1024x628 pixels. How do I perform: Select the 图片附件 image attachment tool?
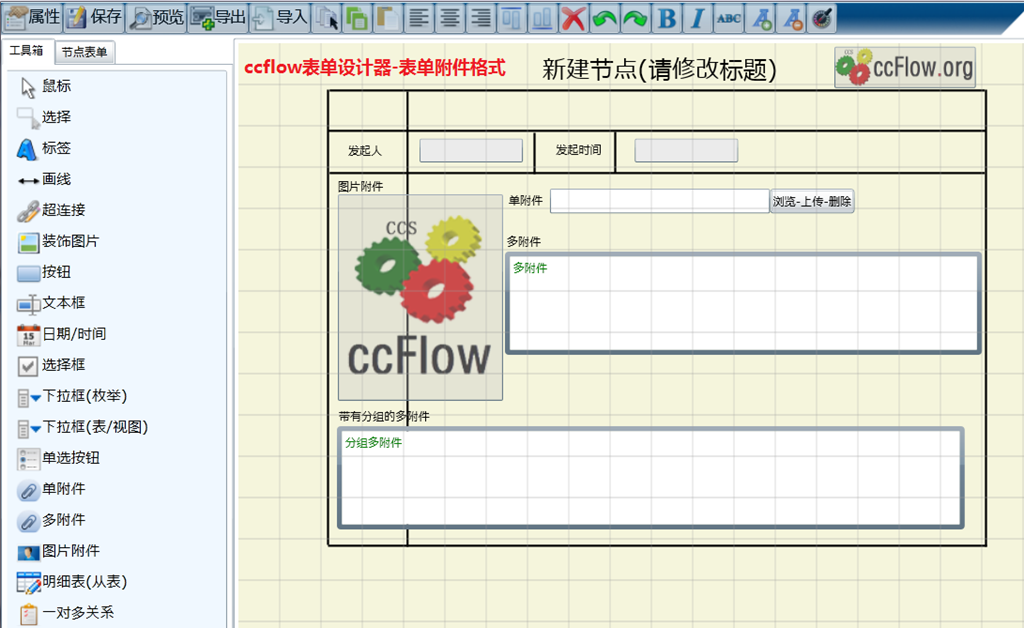(59, 551)
